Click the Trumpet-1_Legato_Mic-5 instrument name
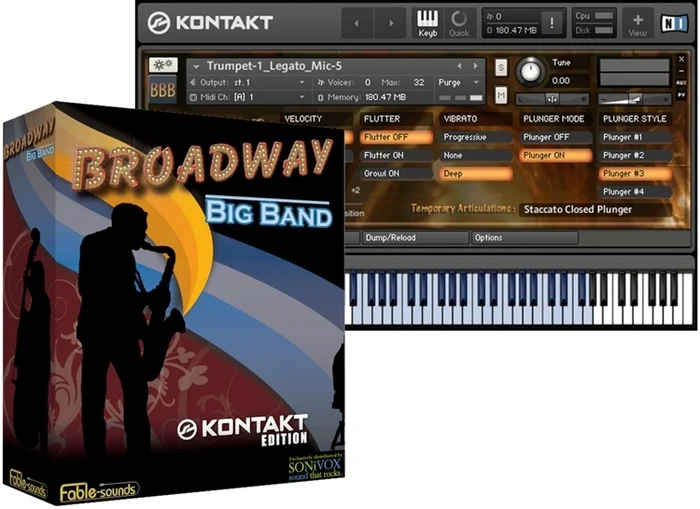The height and width of the screenshot is (509, 700). (274, 66)
